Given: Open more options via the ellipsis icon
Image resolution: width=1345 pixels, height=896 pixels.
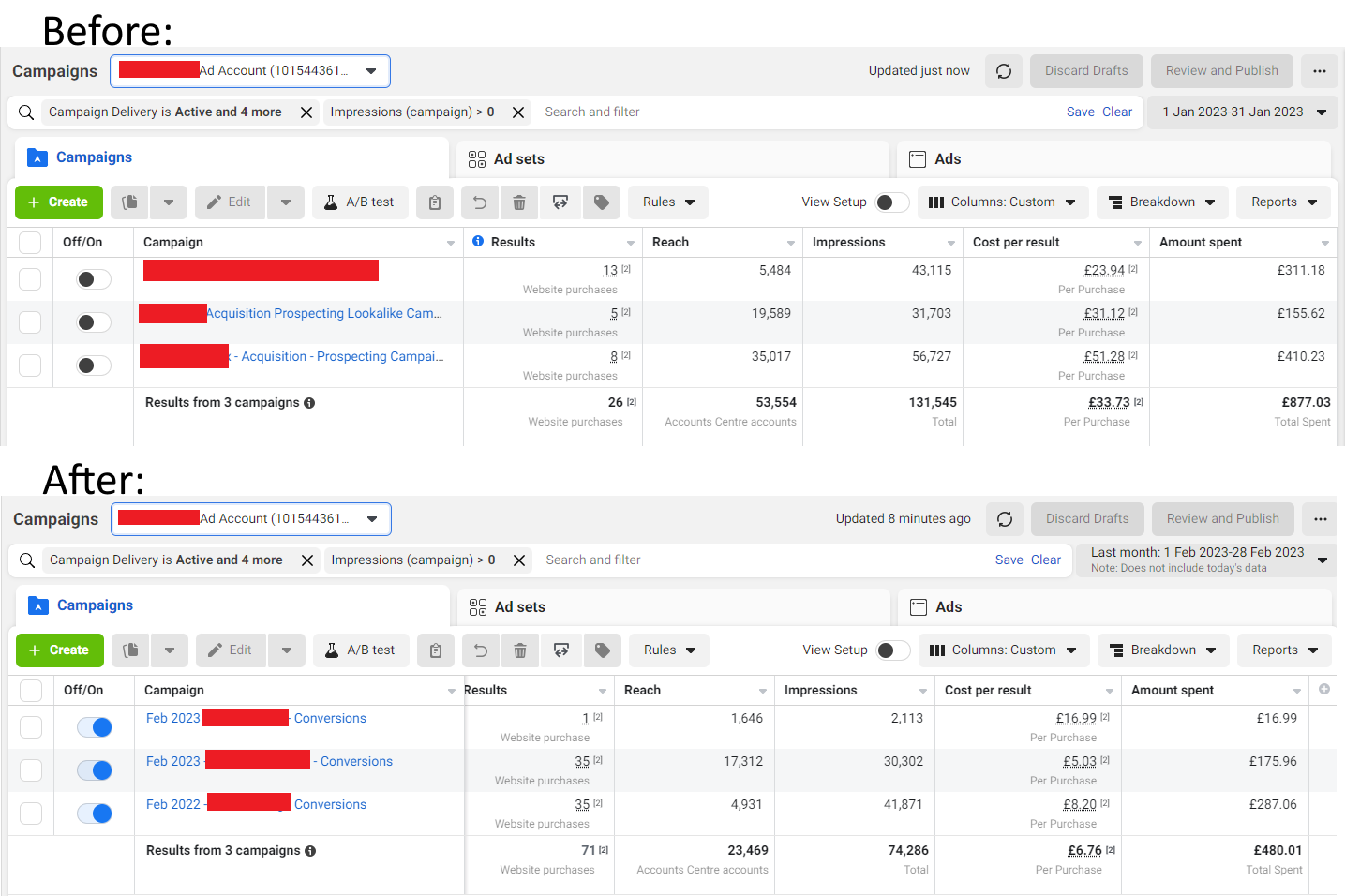Looking at the screenshot, I should coord(1319,70).
